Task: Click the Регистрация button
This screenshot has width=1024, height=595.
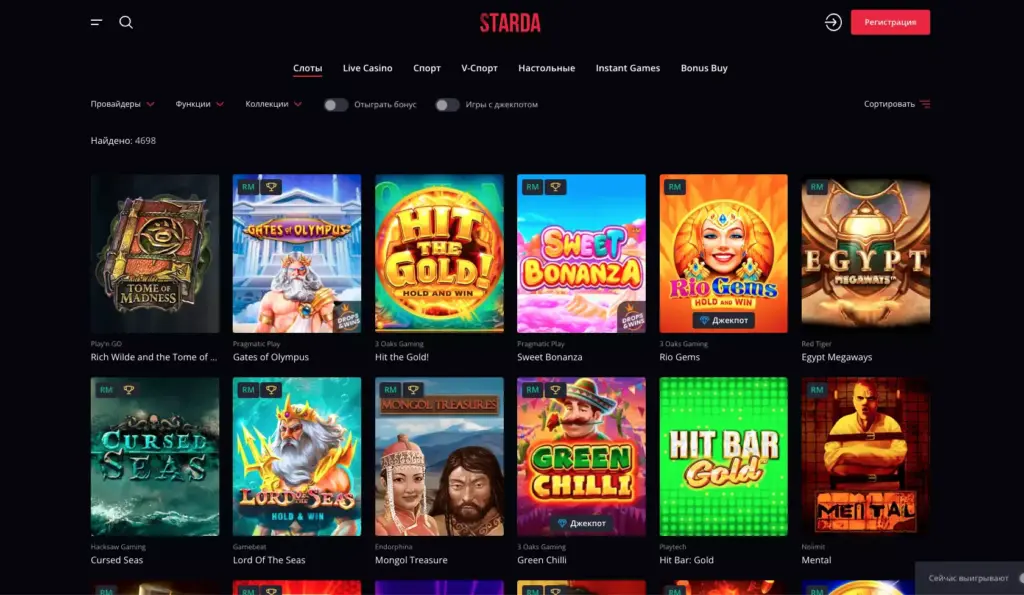Action: tap(890, 22)
